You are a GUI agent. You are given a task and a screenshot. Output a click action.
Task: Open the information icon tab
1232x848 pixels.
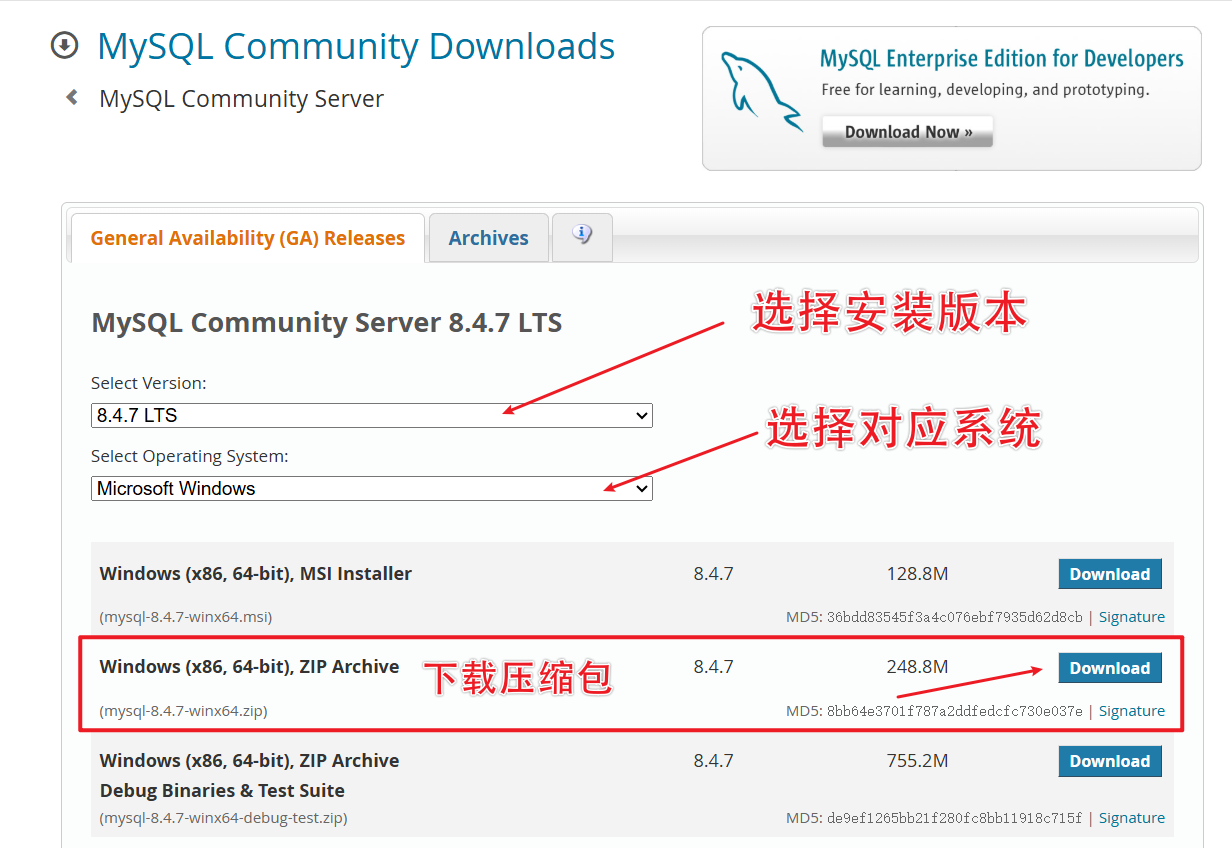click(582, 237)
